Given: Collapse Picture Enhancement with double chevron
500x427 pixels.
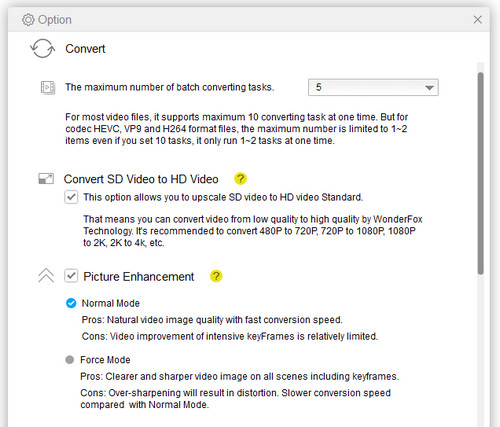Looking at the screenshot, I should 46,276.
